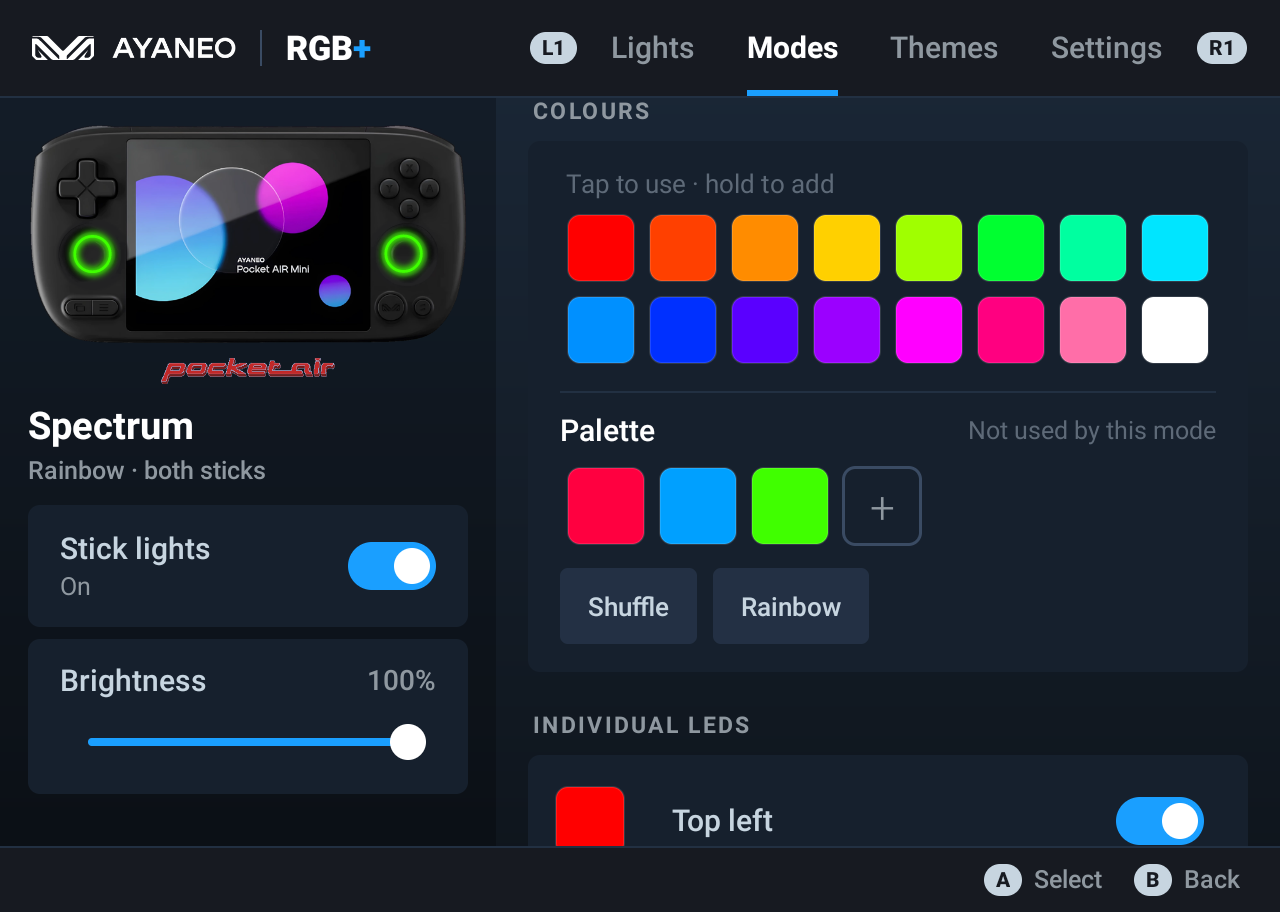
Task: Pick the deep blue colour swatch
Action: (x=683, y=330)
